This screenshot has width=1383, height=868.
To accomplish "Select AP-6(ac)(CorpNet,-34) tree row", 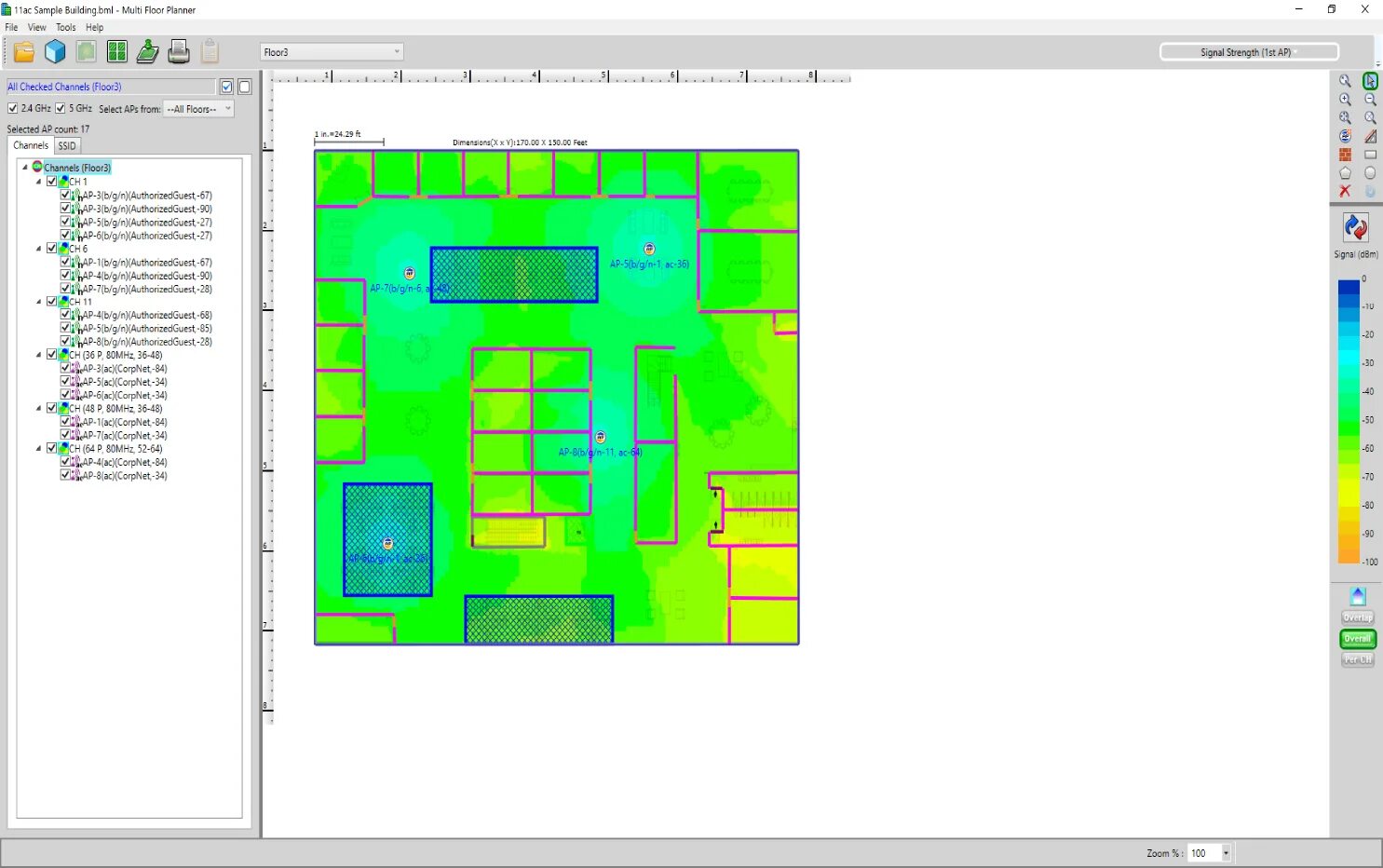I will tap(124, 395).
